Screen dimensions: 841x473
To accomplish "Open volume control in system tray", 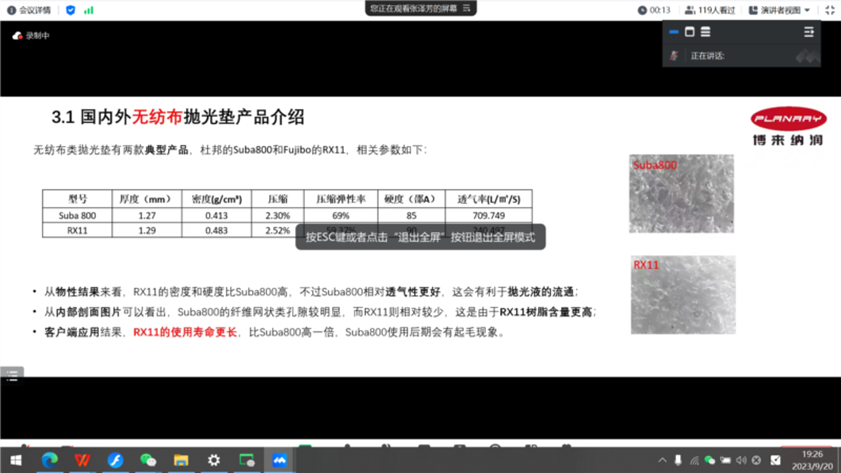I will click(x=741, y=460).
